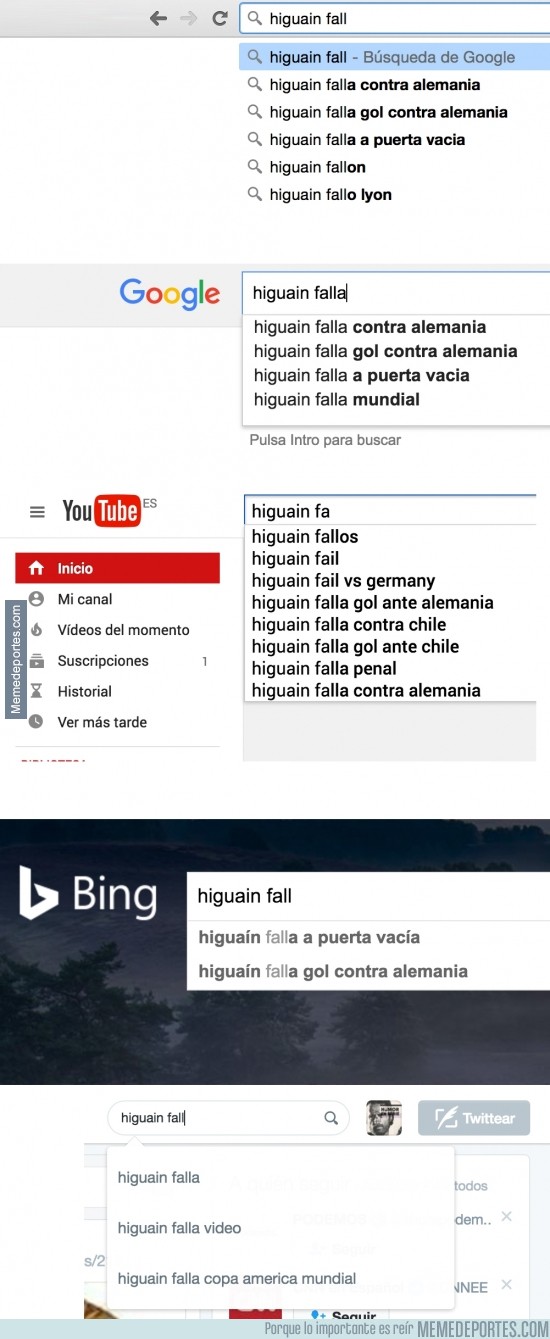
Task: Click the browser back arrow
Action: (158, 18)
